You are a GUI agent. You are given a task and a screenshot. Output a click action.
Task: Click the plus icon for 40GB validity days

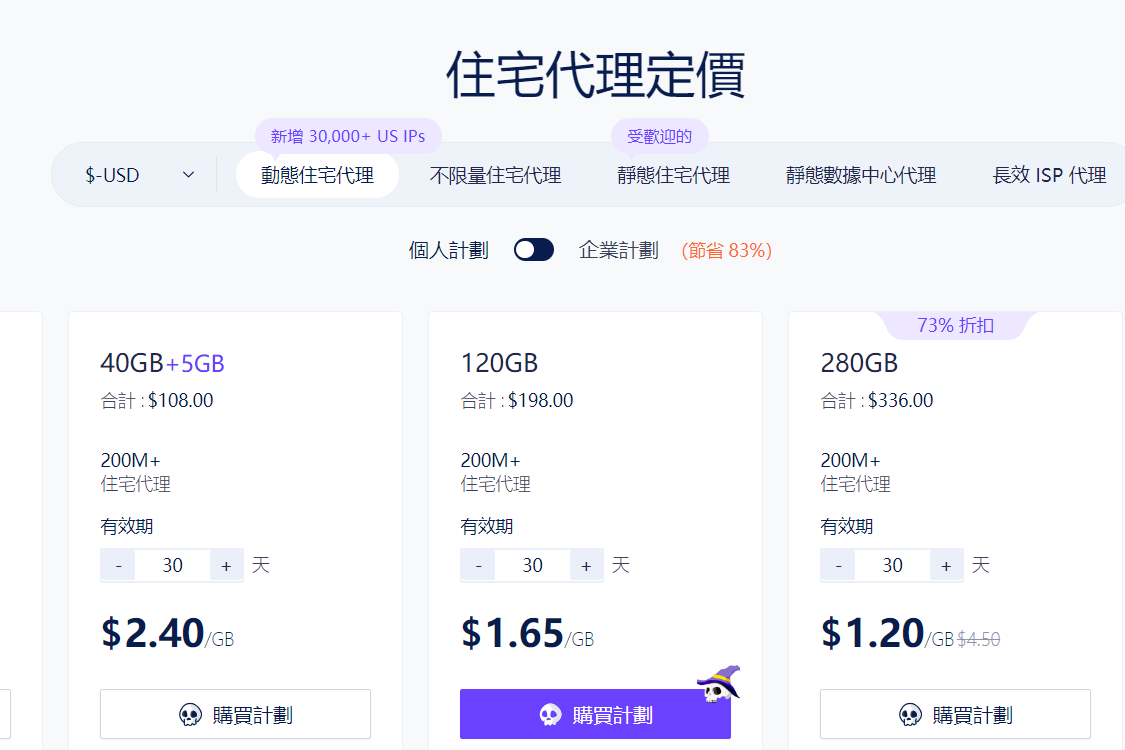[x=227, y=565]
